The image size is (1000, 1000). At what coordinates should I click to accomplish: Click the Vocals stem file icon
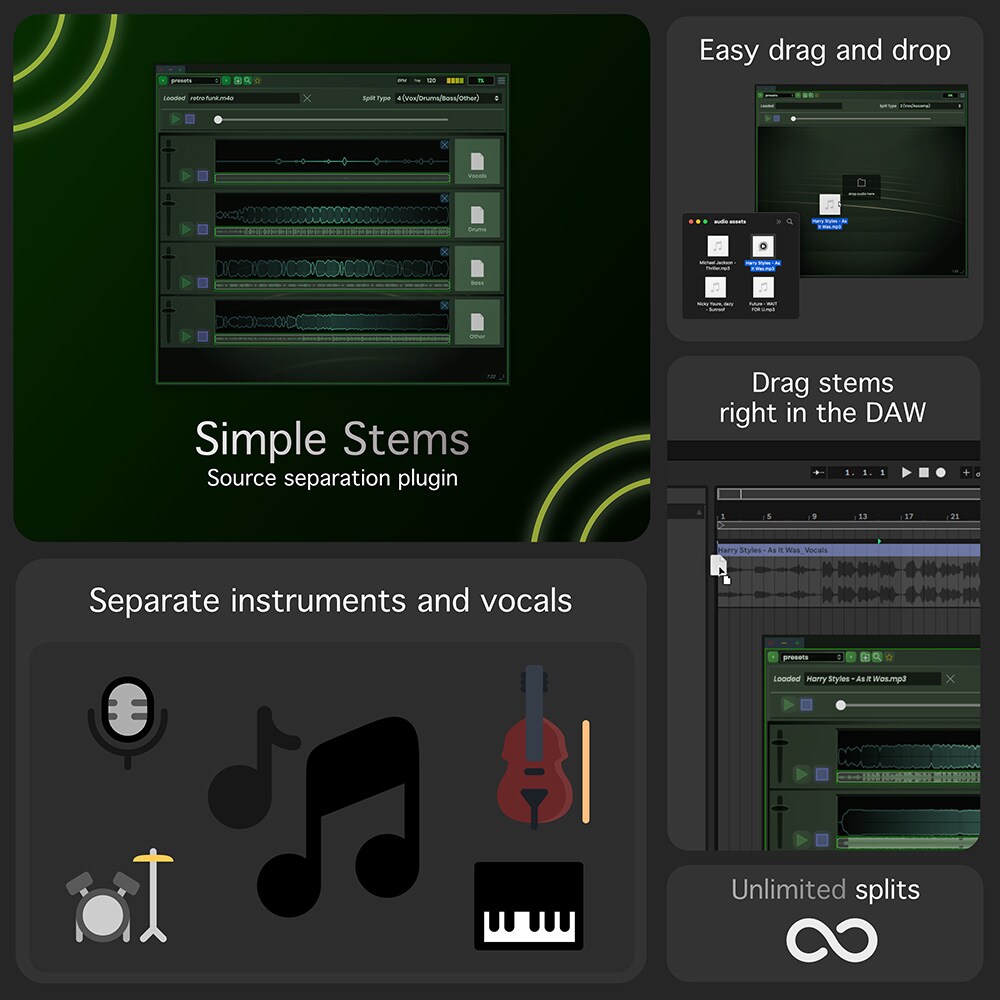[x=477, y=162]
